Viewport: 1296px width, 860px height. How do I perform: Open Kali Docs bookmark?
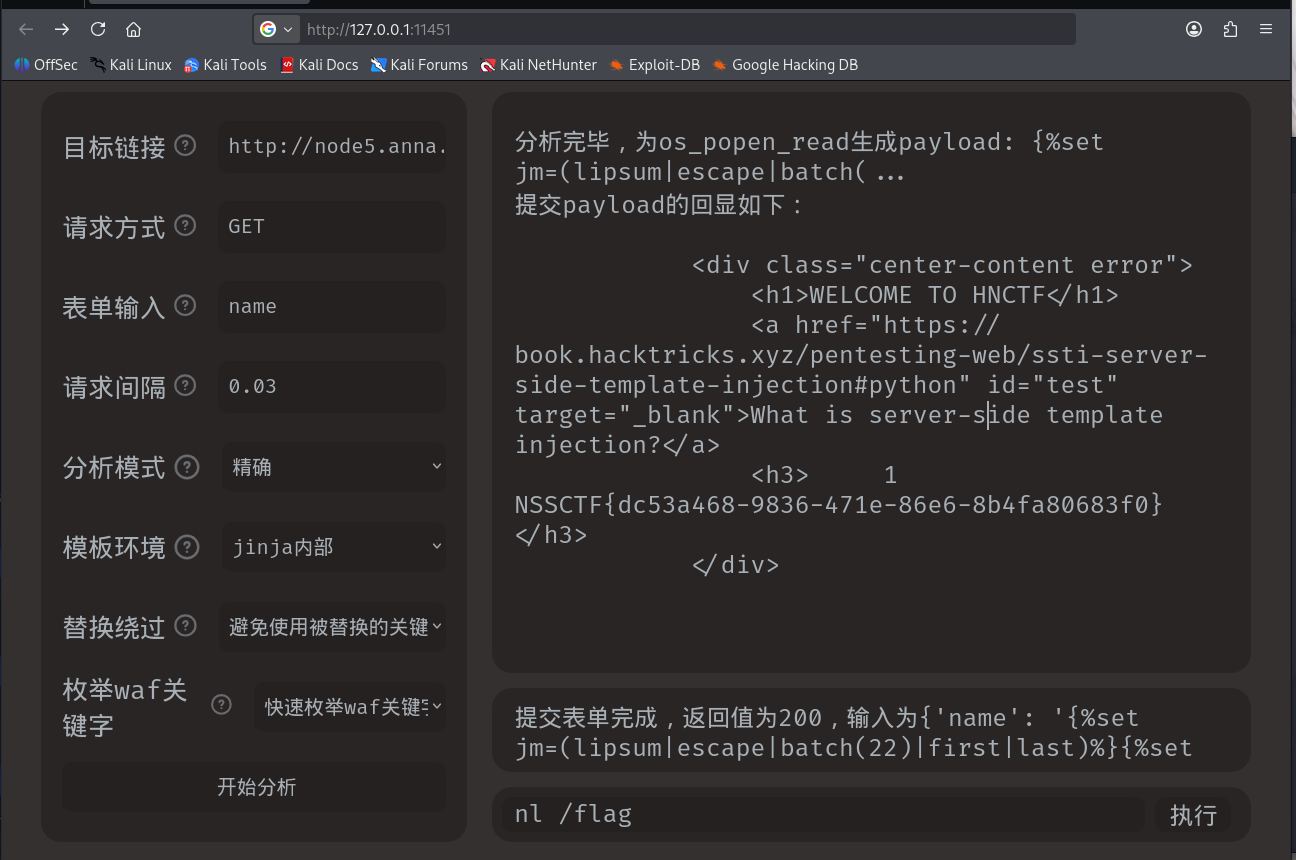coord(319,64)
